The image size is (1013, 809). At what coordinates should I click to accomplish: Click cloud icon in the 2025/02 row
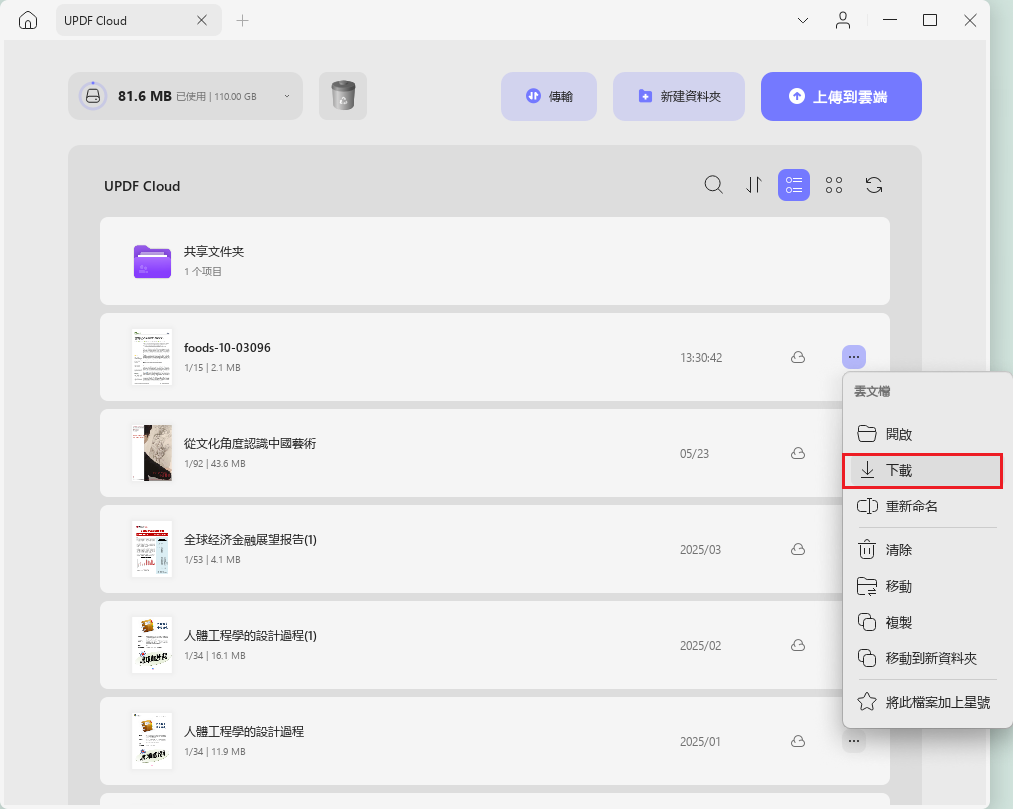point(798,645)
